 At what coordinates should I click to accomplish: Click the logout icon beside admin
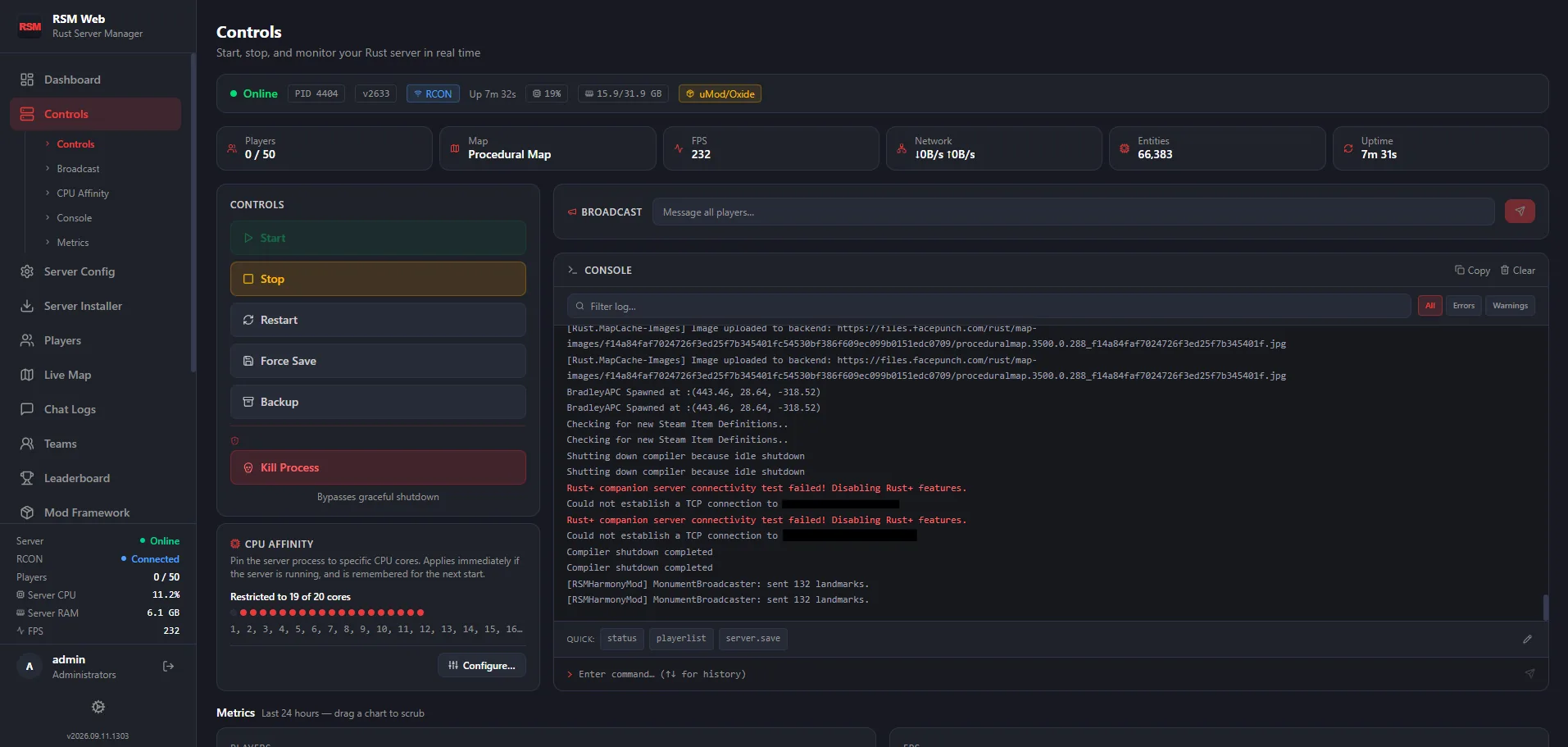pyautogui.click(x=169, y=666)
